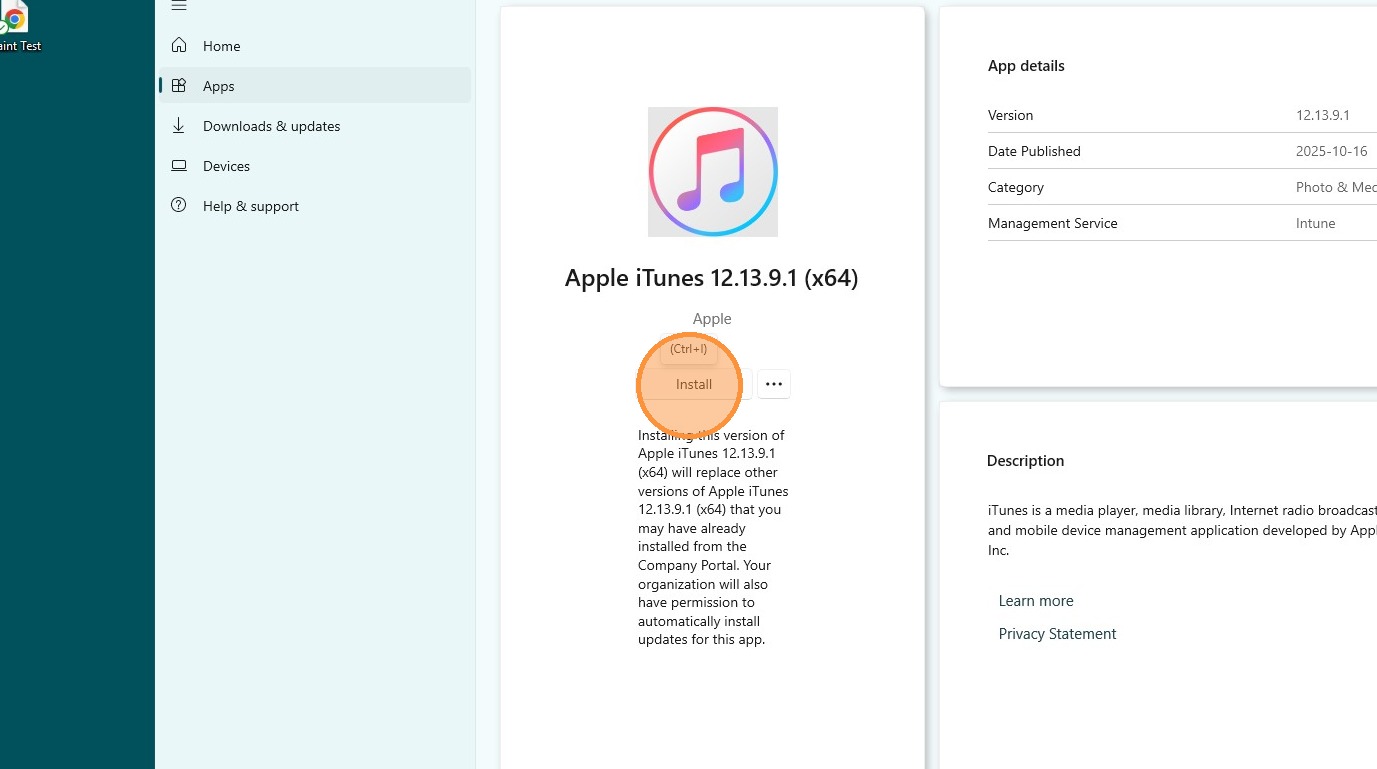This screenshot has height=769, width=1377.
Task: Click the 'Version' label in App details
Action: [1010, 115]
